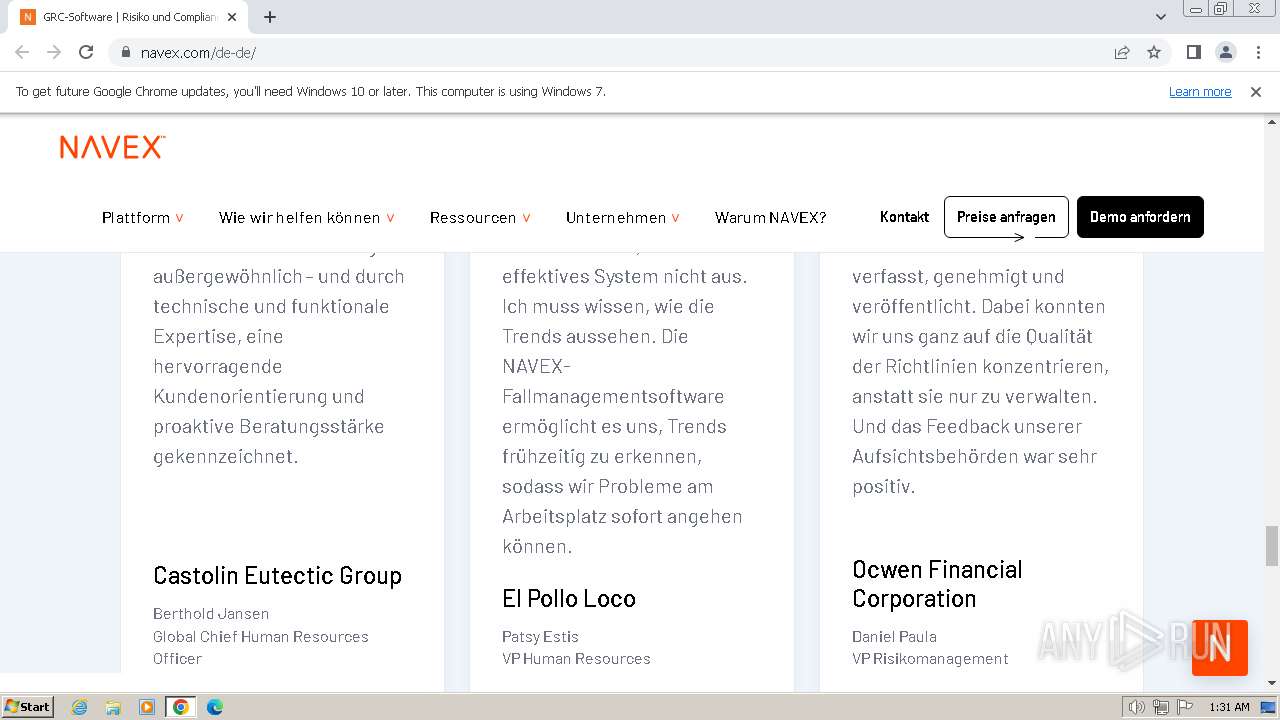The height and width of the screenshot is (720, 1280).
Task: Click Demo anfordern button
Action: [x=1140, y=217]
